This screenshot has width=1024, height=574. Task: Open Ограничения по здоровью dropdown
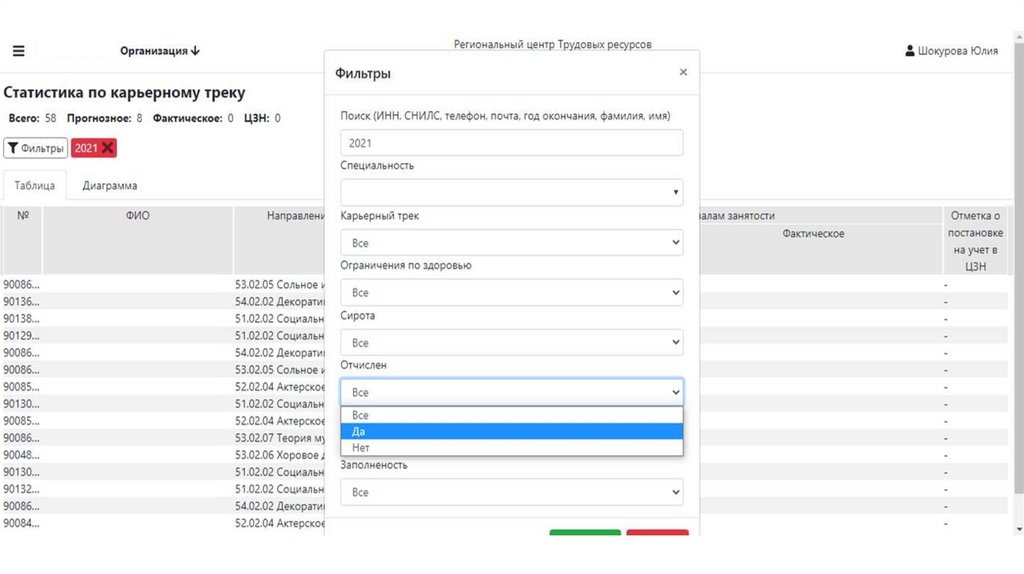[511, 293]
